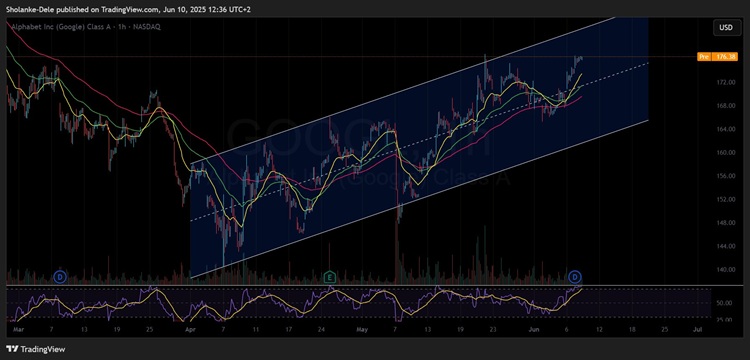Click the 11 date axis label
Screen dimensions: 750x360
256,330
